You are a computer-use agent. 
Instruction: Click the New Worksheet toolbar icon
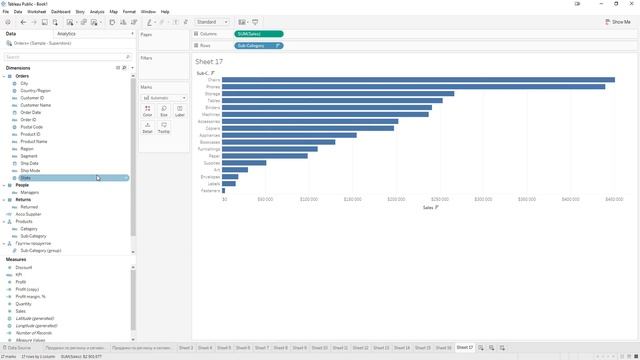click(70, 22)
